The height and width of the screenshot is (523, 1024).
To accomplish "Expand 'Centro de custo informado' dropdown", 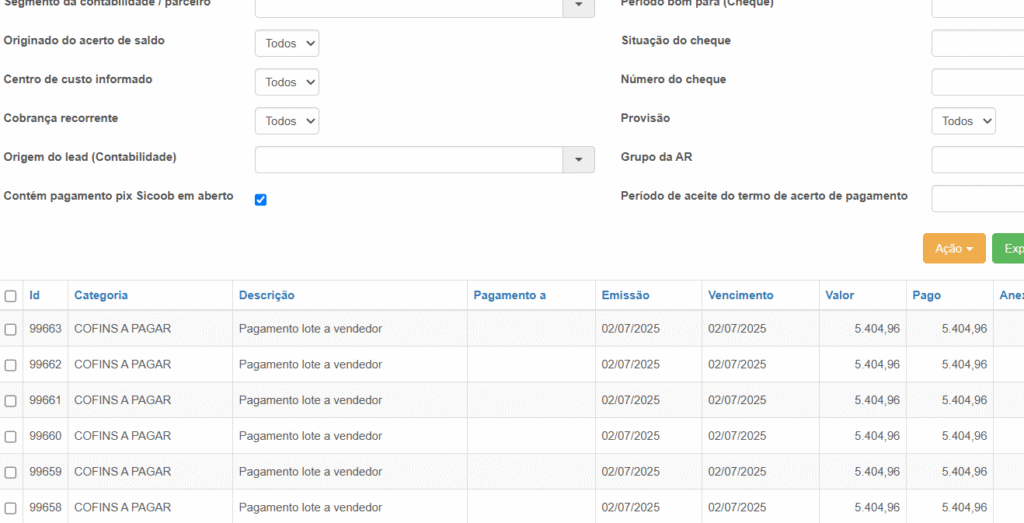I will click(x=286, y=82).
